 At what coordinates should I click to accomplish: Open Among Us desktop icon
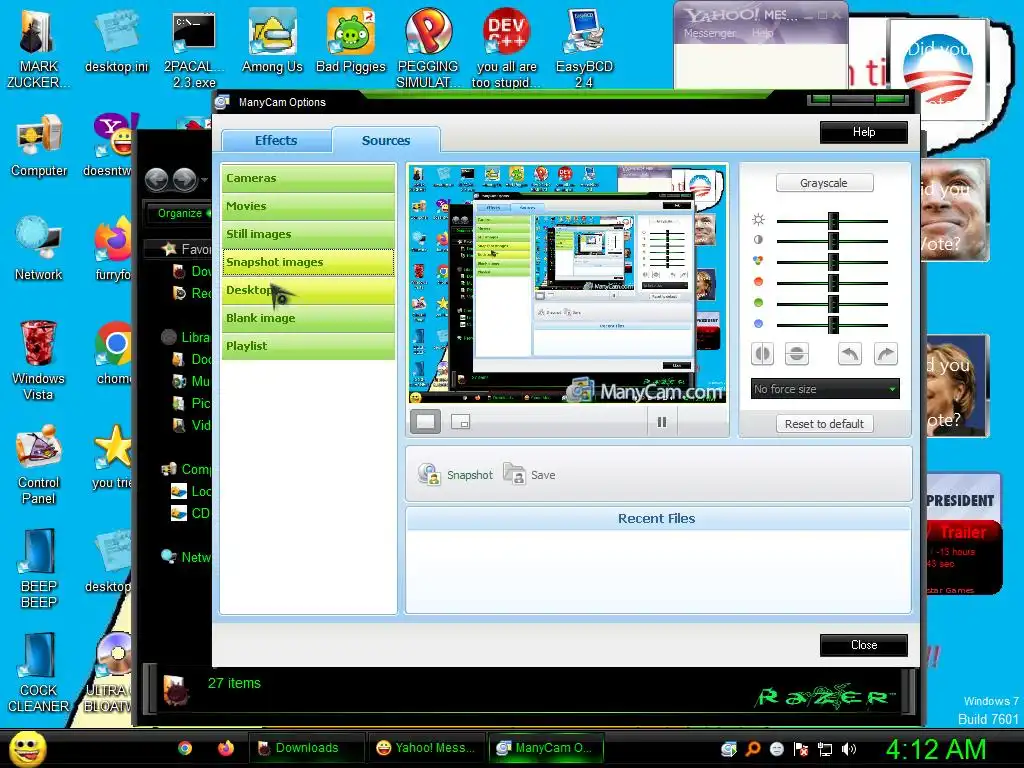click(272, 42)
